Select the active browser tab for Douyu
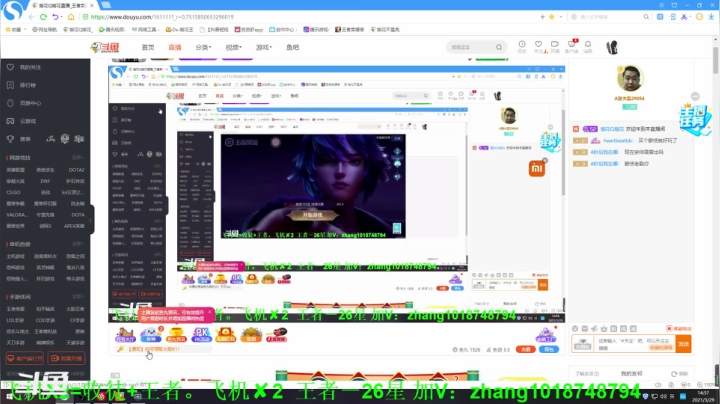Screen dimensions: 720x404 pyautogui.click(x=62, y=6)
